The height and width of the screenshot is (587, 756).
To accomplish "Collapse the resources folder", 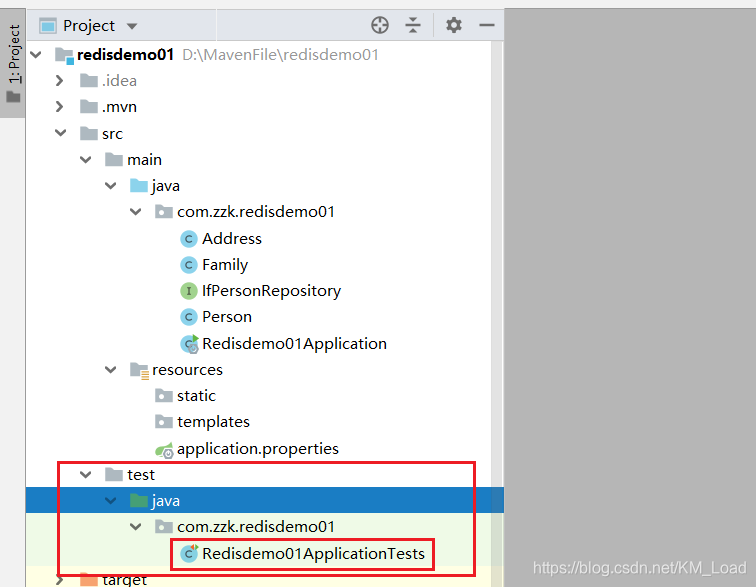I will [x=111, y=370].
